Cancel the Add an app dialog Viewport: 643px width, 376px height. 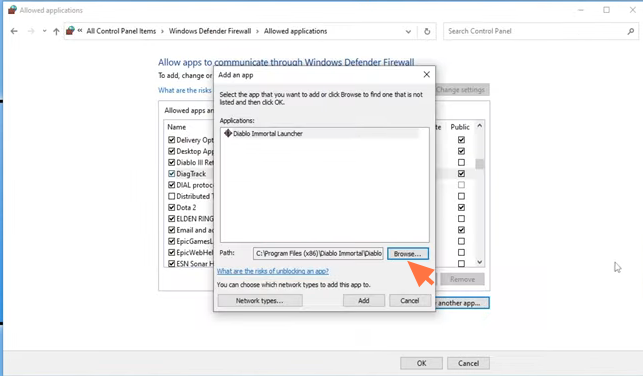point(410,301)
